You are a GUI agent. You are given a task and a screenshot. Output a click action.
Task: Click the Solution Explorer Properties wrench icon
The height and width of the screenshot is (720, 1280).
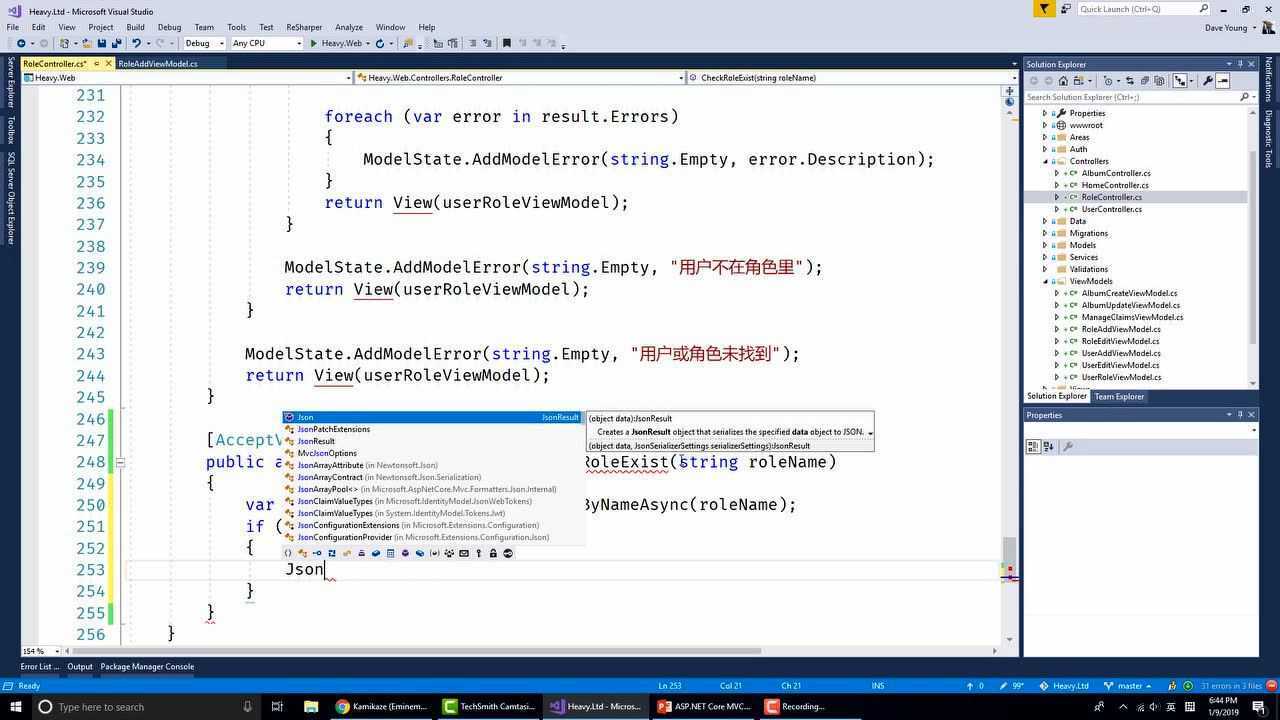pos(1208,81)
